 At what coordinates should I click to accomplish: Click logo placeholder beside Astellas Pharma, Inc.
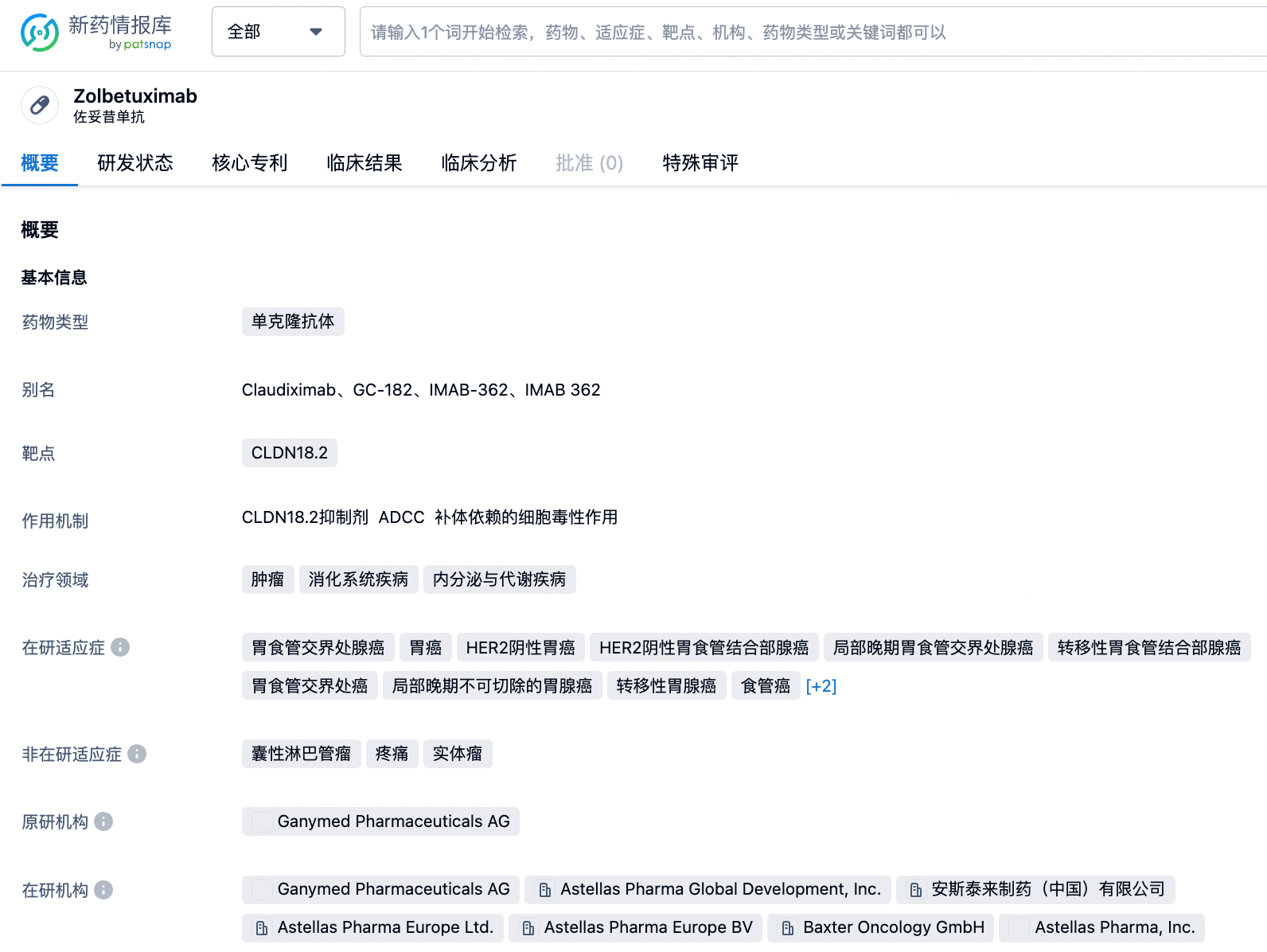(x=1019, y=927)
